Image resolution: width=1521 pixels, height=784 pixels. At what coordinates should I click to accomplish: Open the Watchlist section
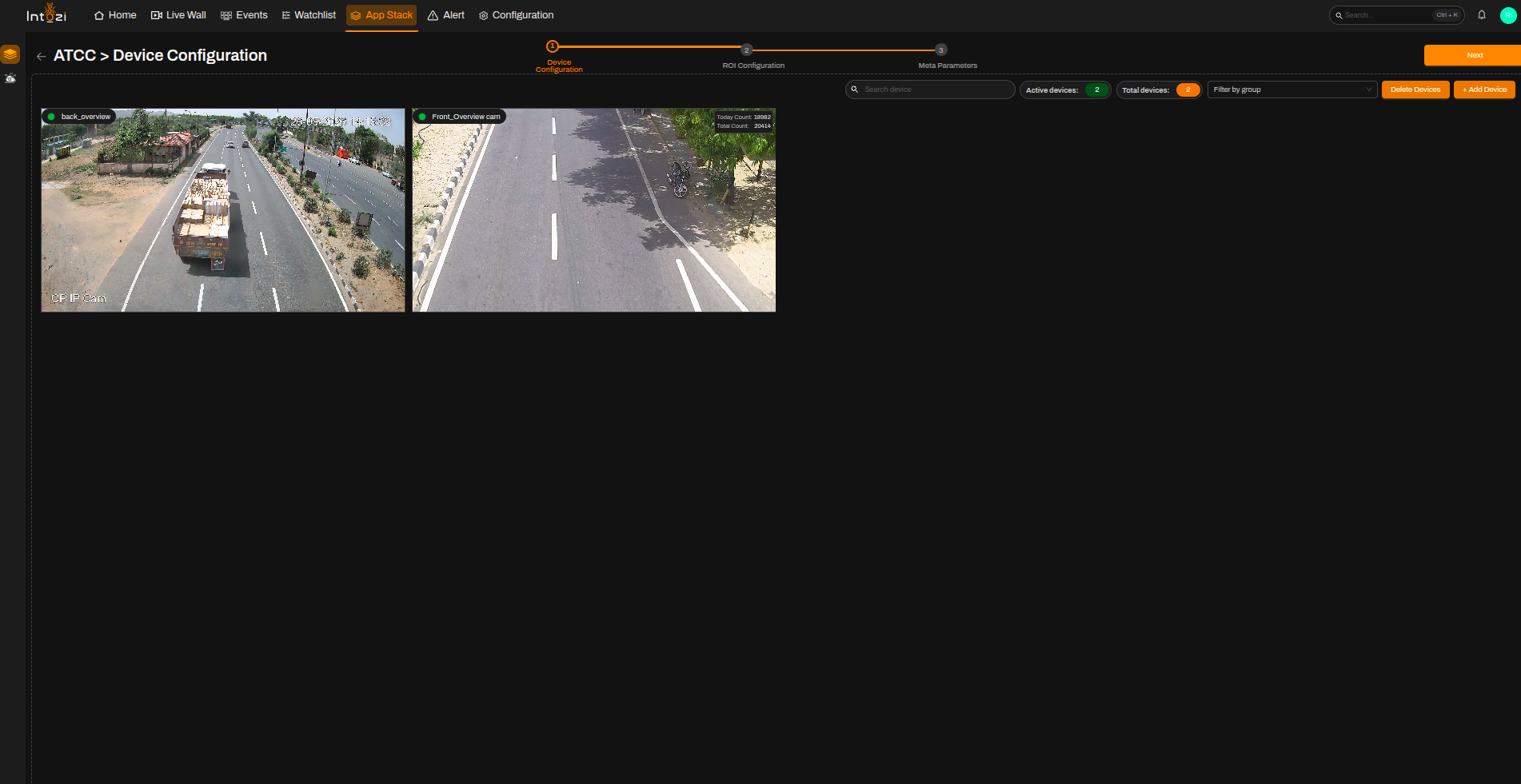coord(309,15)
